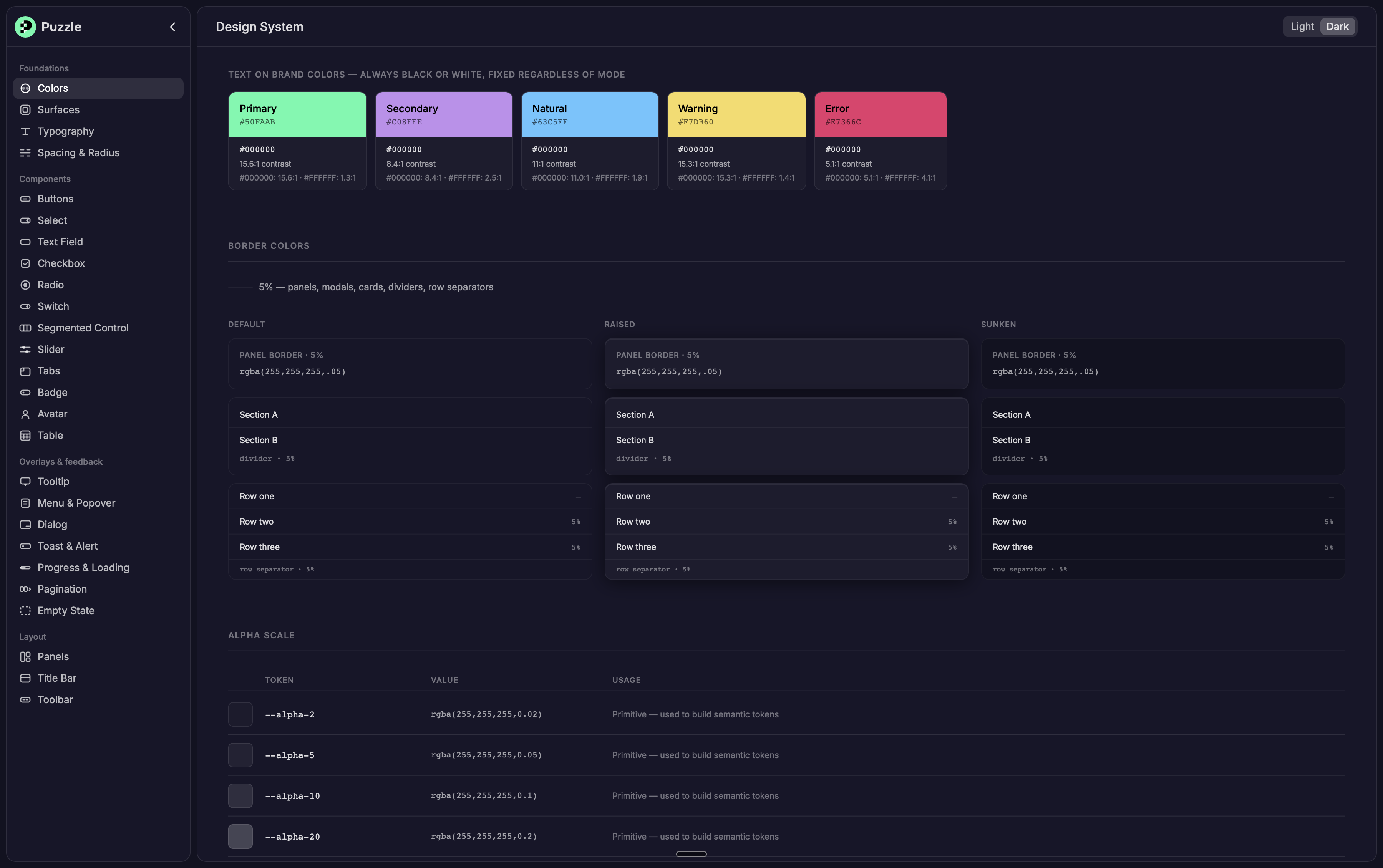Viewport: 1383px width, 868px height.
Task: Go to Pagination page
Action: (98, 590)
